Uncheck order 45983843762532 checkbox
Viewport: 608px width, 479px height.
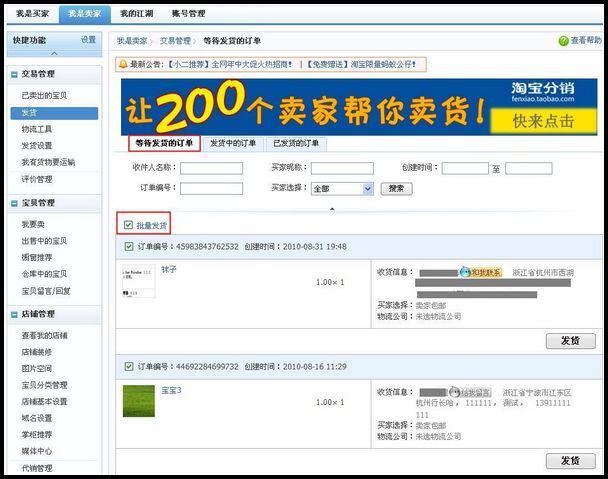[x=129, y=247]
